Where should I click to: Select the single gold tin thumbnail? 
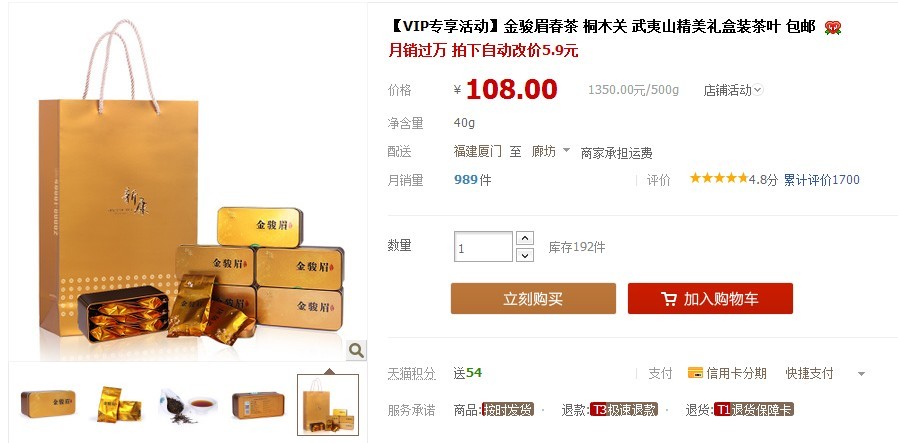48,404
